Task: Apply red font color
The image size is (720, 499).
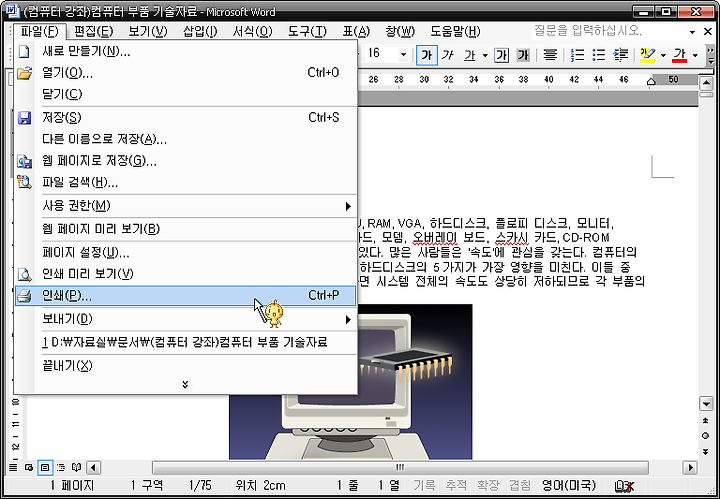Action: click(679, 55)
